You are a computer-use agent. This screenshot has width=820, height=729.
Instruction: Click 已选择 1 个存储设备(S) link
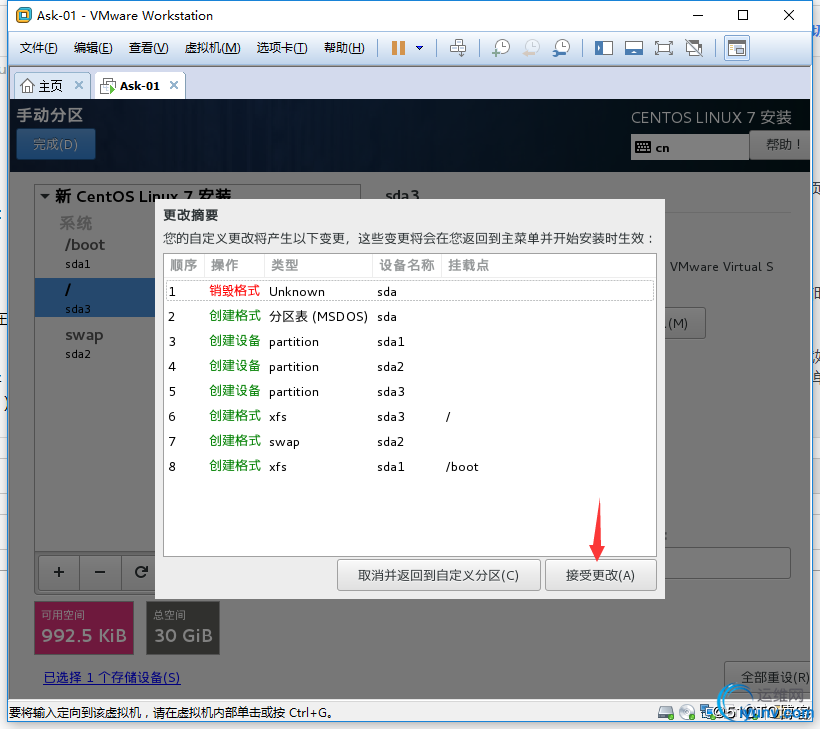pos(112,678)
